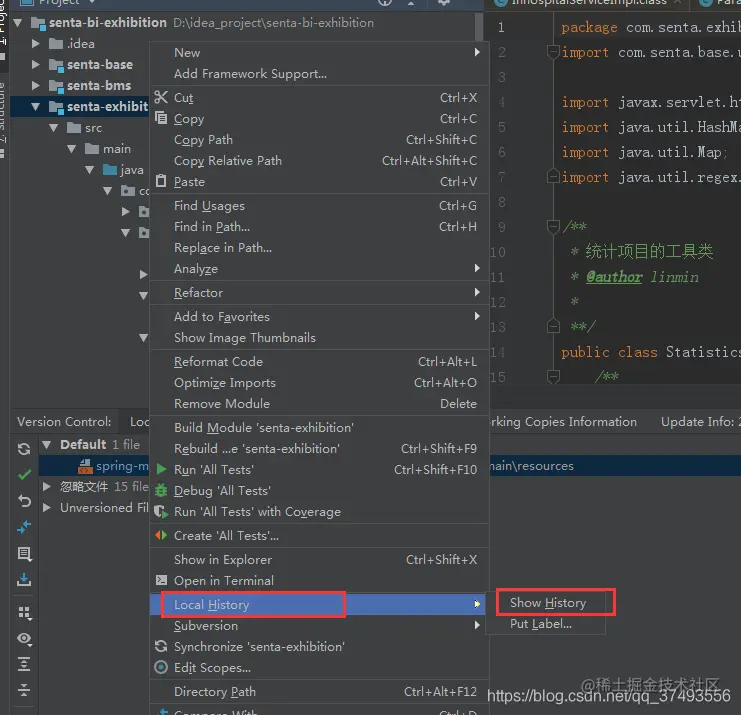Click the Synchronize refresh icon

[x=161, y=646]
